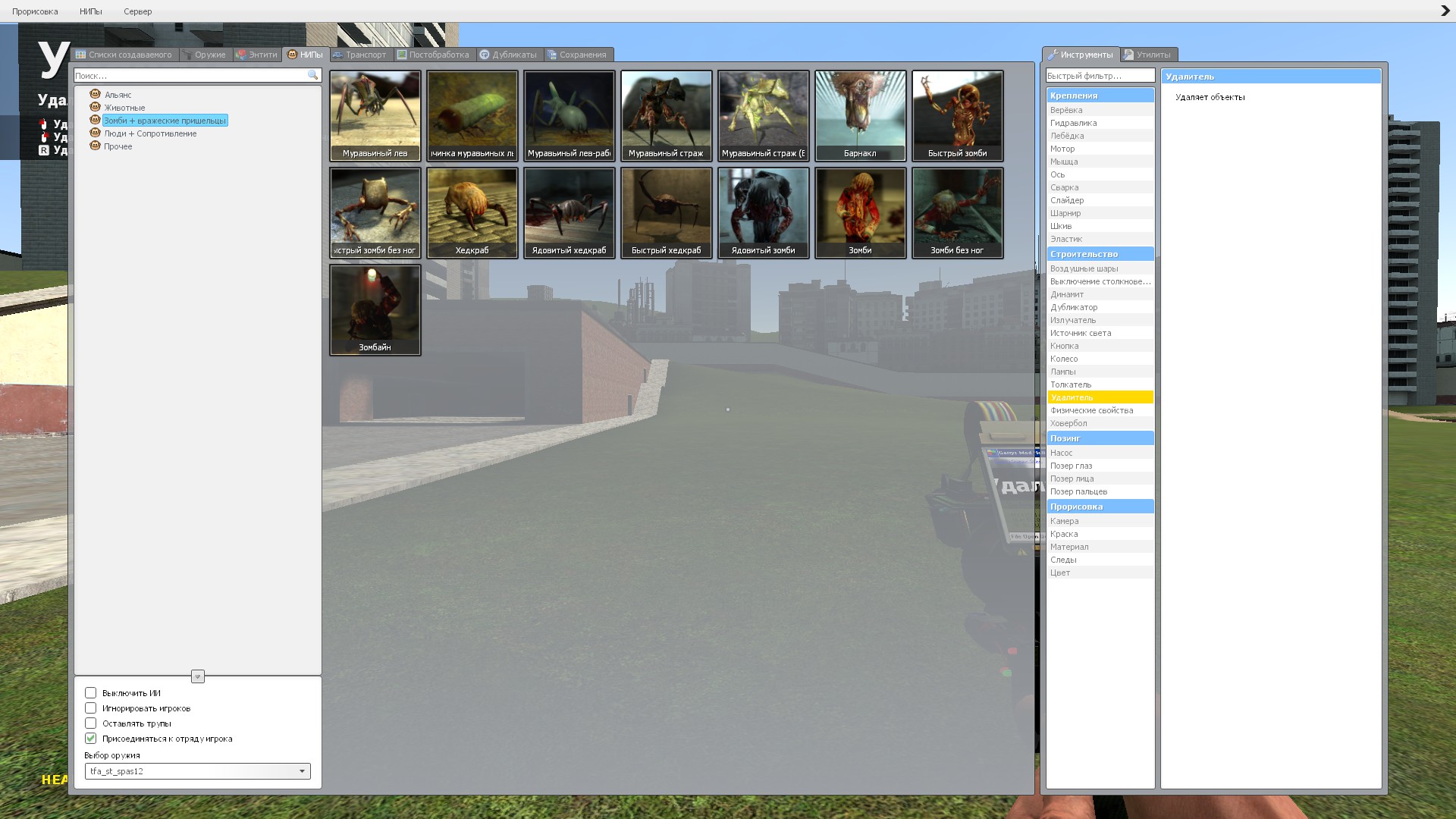1456x819 pixels.
Task: Collapse the Позинг tool category
Action: (x=1100, y=438)
